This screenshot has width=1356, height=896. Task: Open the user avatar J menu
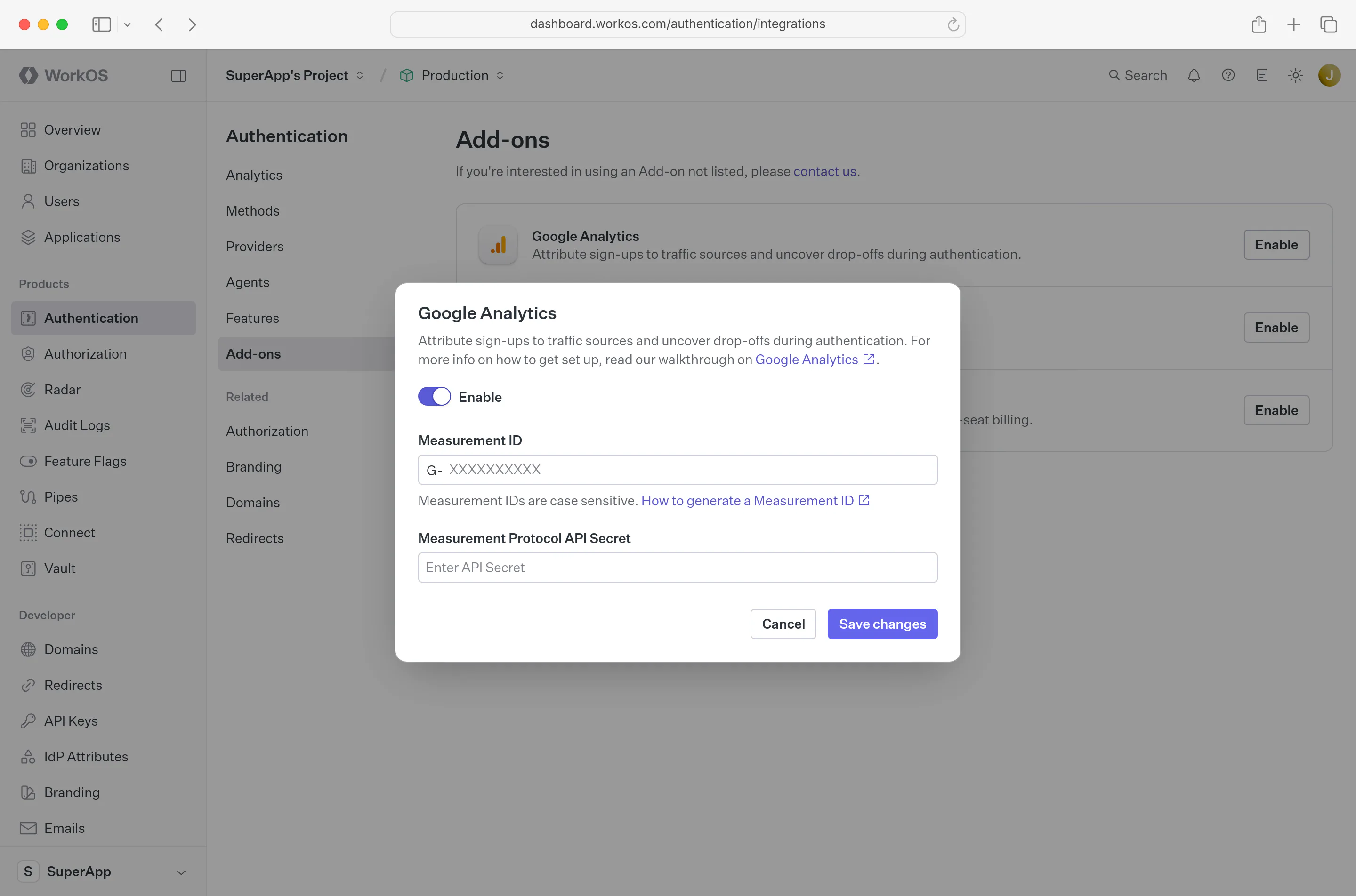coord(1329,75)
